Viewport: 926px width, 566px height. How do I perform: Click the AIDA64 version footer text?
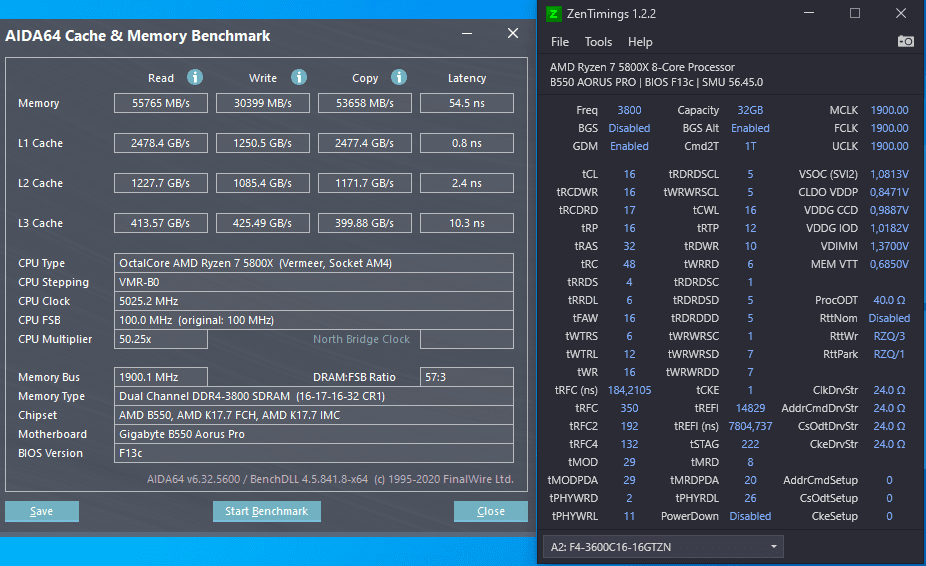(x=330, y=479)
